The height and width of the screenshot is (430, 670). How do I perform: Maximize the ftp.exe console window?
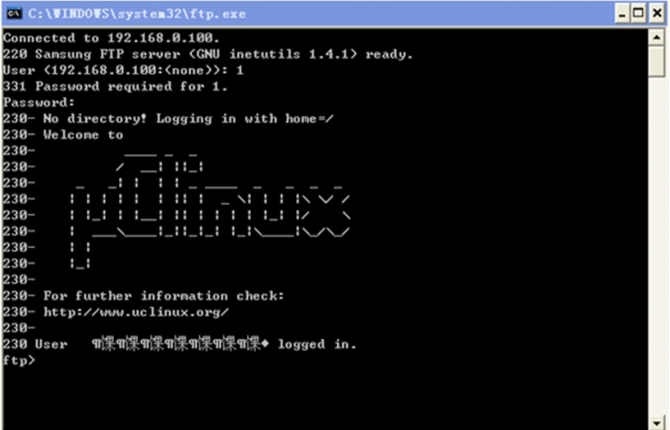[x=638, y=14]
